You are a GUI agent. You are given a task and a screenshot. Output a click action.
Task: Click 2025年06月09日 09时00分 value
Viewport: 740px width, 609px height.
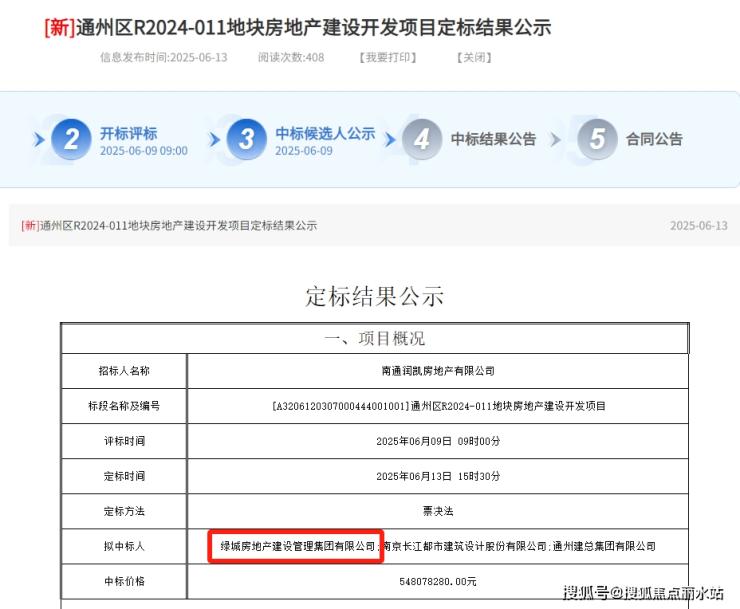[x=438, y=441]
